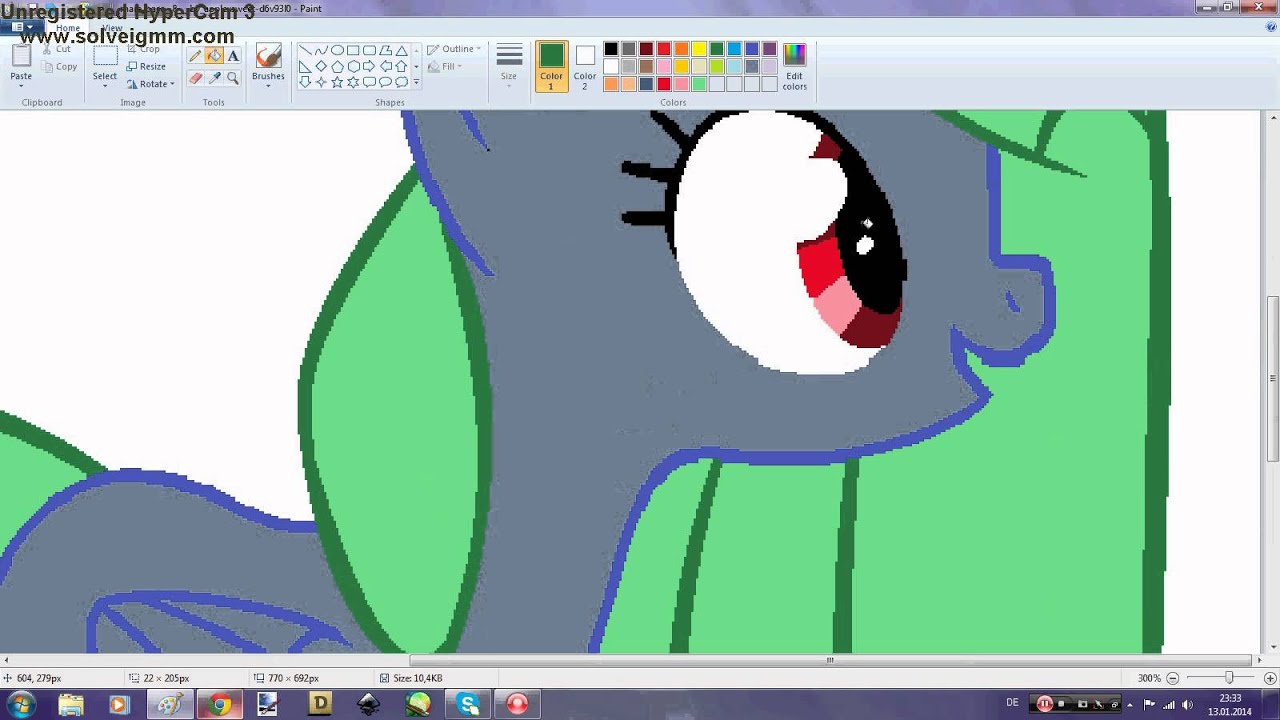
Task: Expand the Brushes dropdown arrow
Action: pos(268,86)
